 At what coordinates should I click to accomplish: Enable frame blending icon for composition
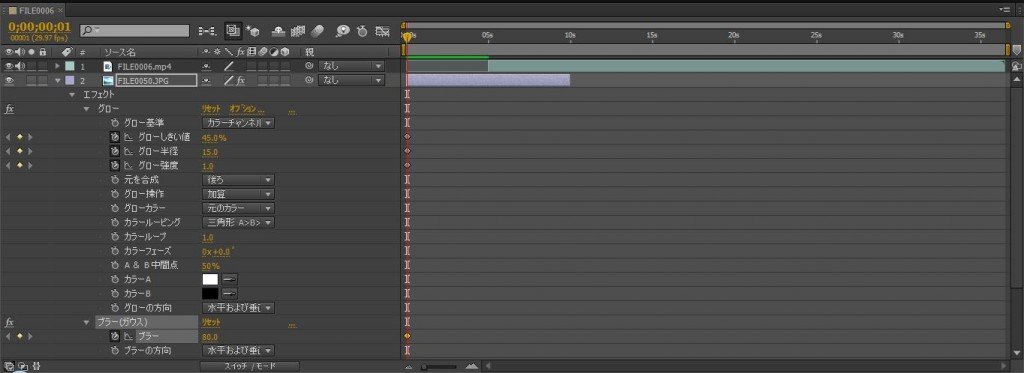(x=298, y=31)
